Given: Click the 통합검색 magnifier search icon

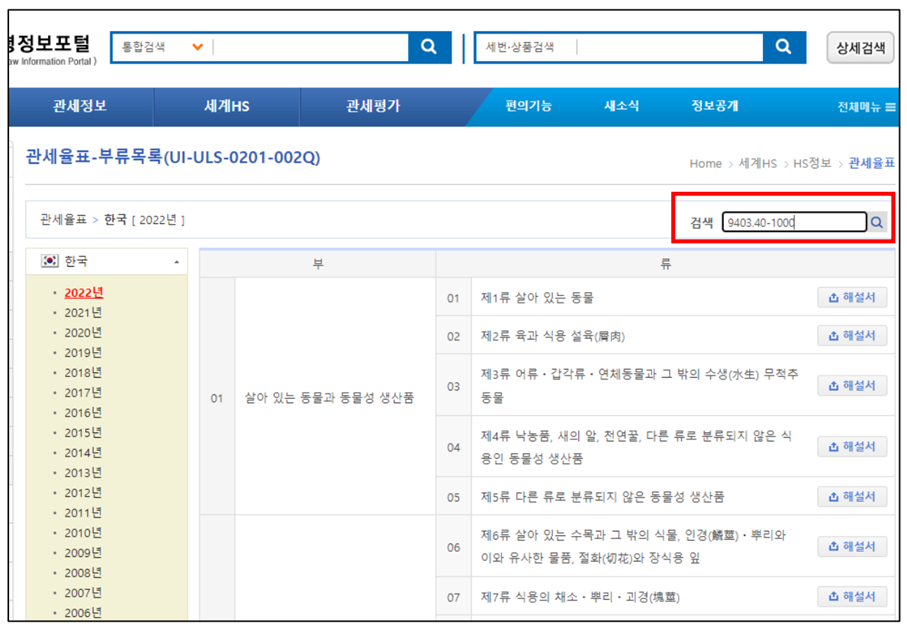Looking at the screenshot, I should [x=429, y=47].
